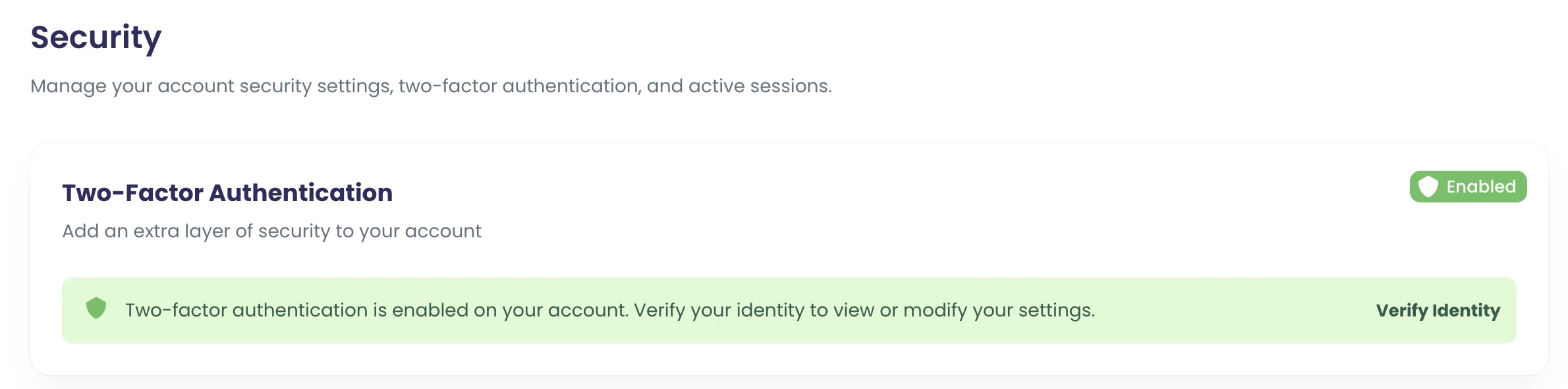Click 'to your account' in the card subtitle
1568x389 pixels.
tap(408, 231)
